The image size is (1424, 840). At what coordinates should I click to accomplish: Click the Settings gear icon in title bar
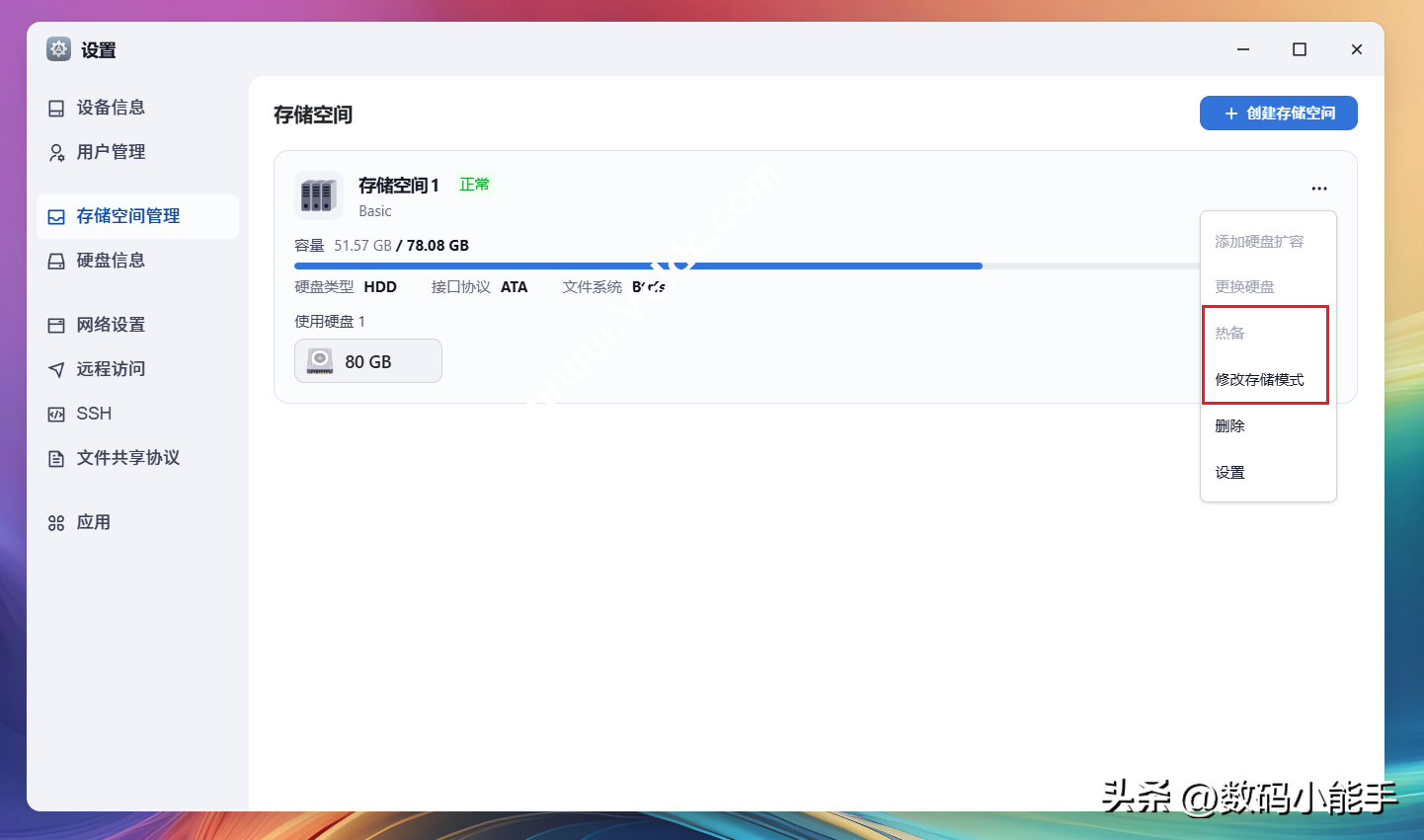coord(59,49)
